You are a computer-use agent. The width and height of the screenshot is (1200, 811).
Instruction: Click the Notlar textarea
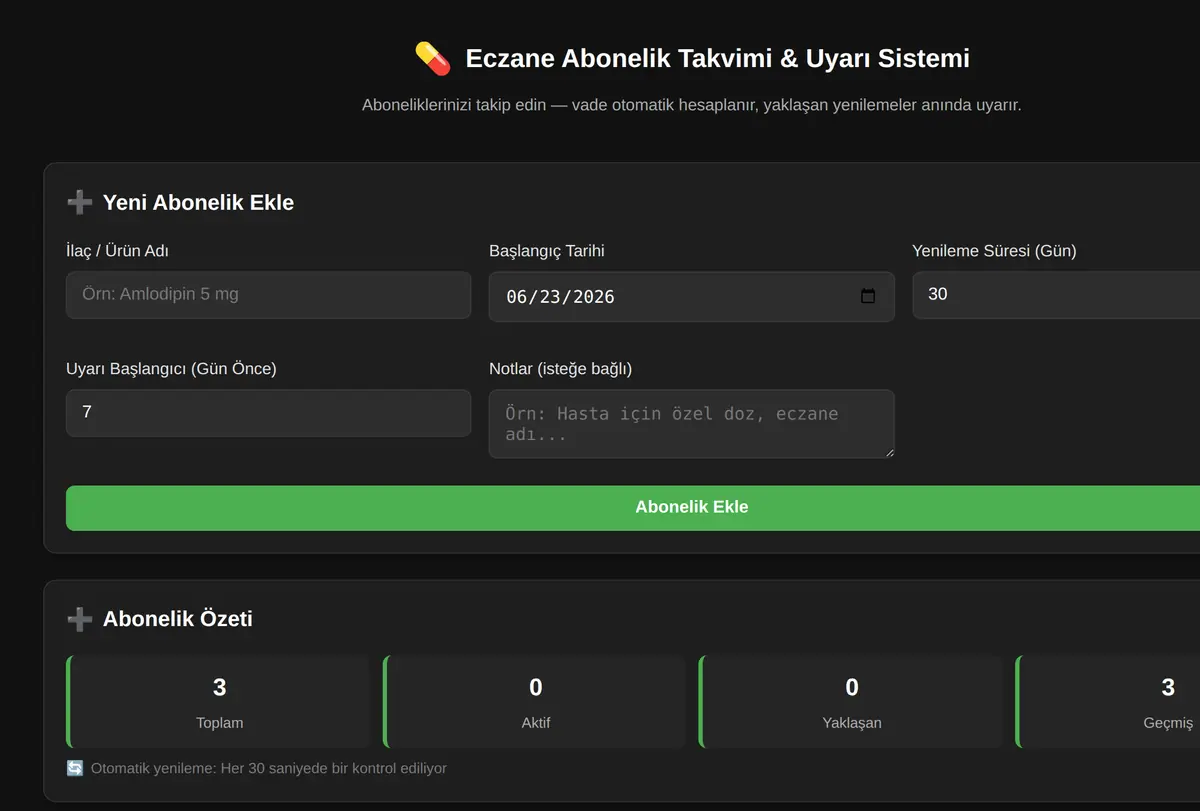pos(691,424)
